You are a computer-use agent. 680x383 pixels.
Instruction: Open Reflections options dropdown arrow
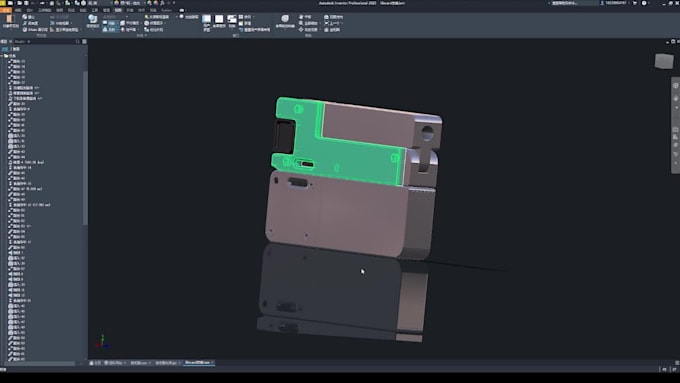117,29
